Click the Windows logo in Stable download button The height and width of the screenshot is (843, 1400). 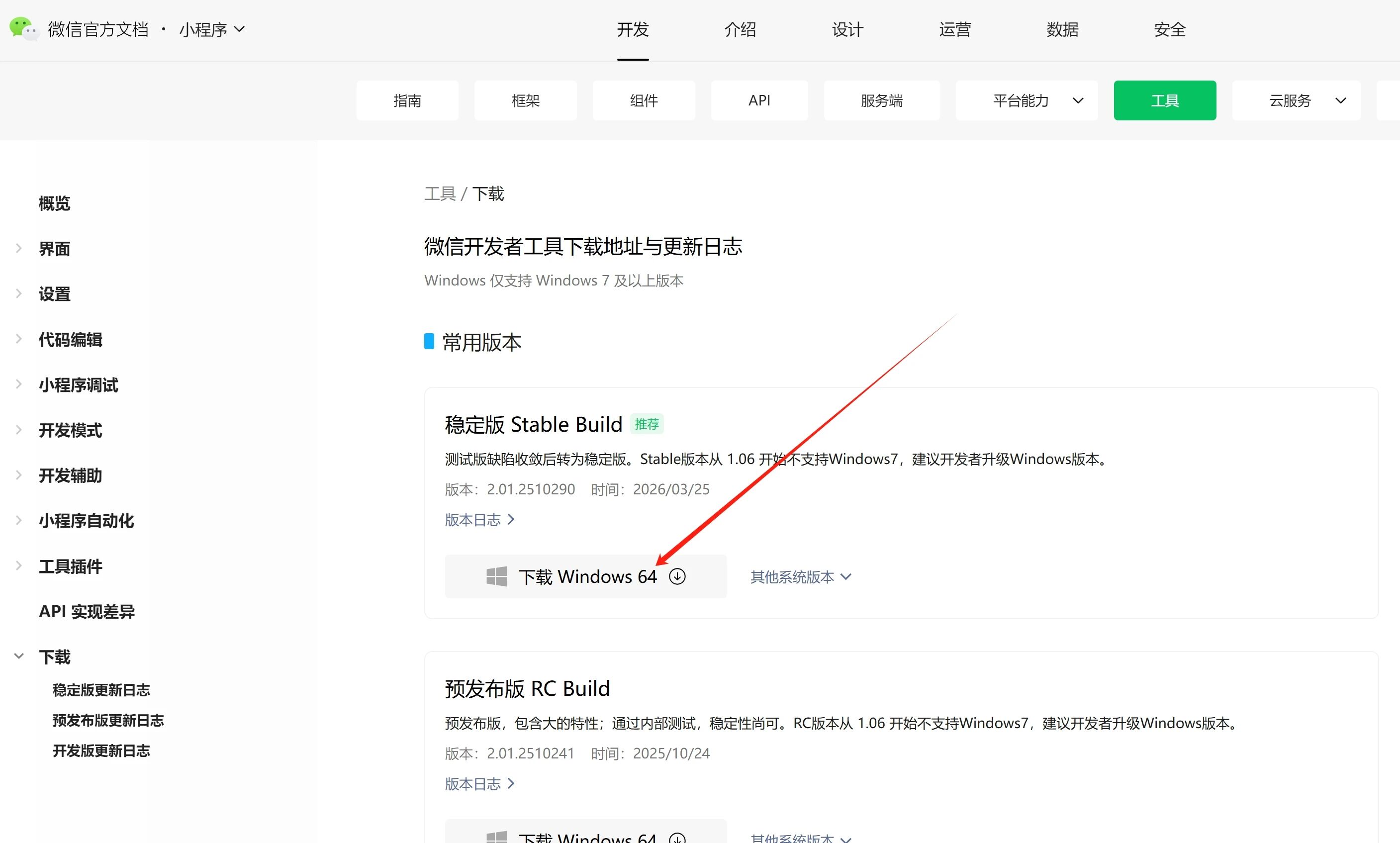coord(496,576)
